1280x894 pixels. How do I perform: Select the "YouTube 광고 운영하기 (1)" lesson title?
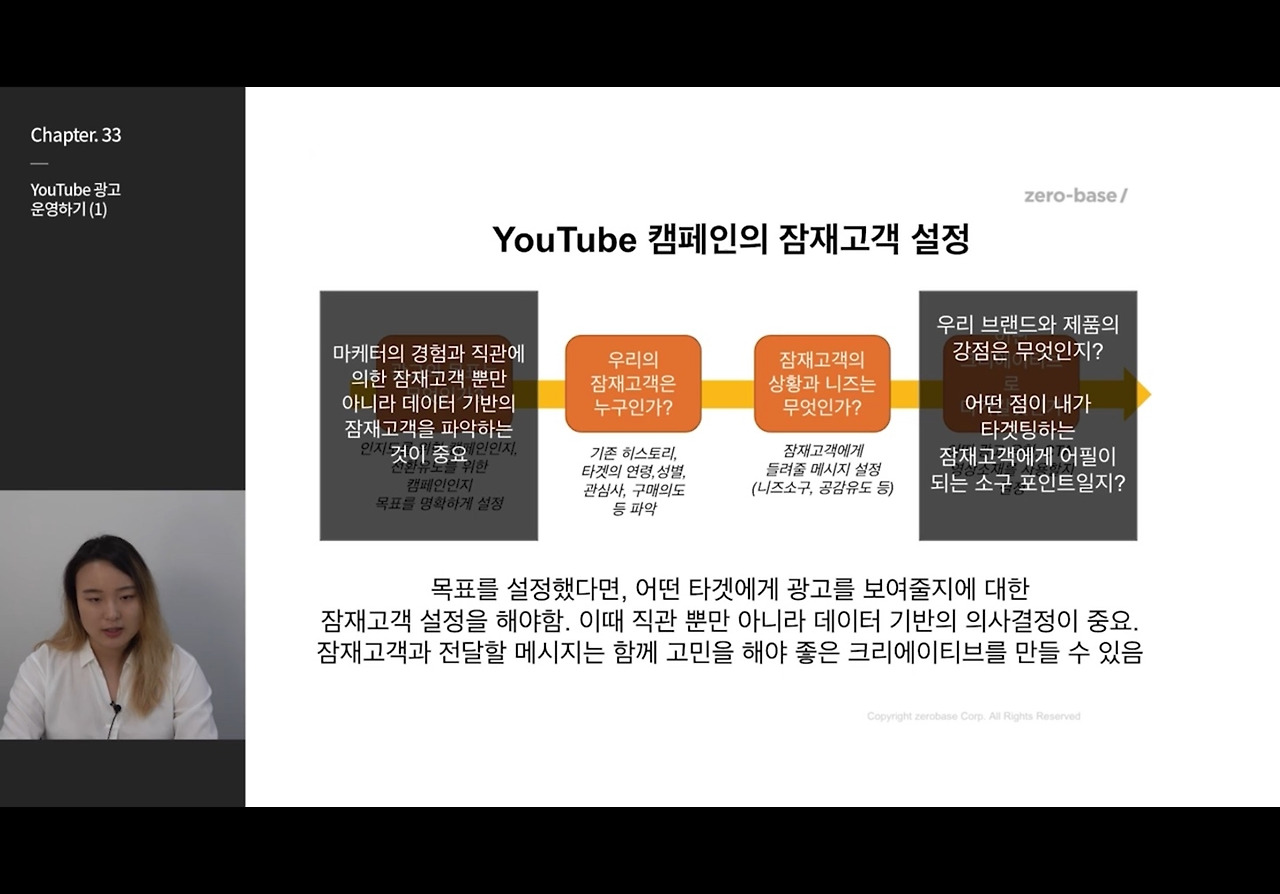click(76, 199)
